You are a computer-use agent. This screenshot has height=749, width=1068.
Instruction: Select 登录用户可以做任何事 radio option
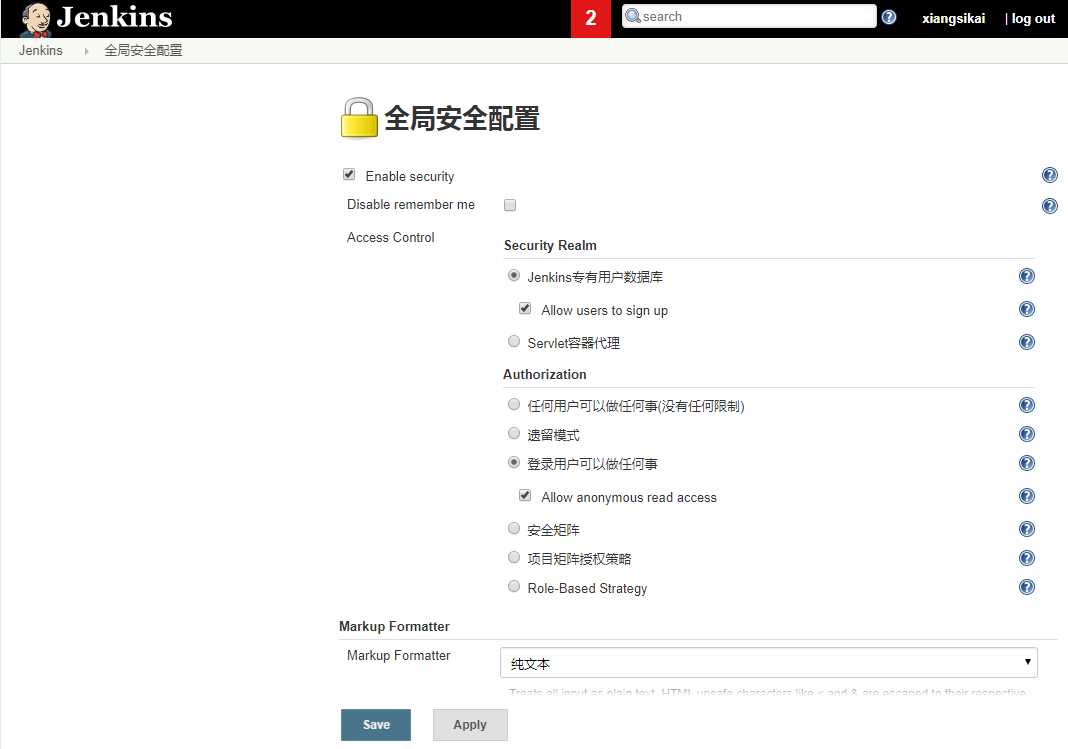514,462
